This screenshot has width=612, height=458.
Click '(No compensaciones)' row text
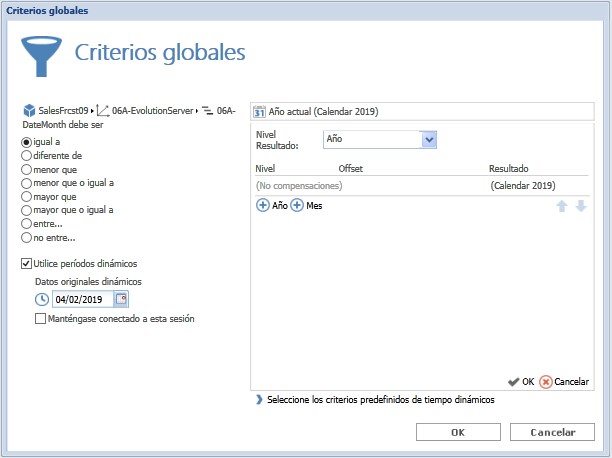click(299, 185)
